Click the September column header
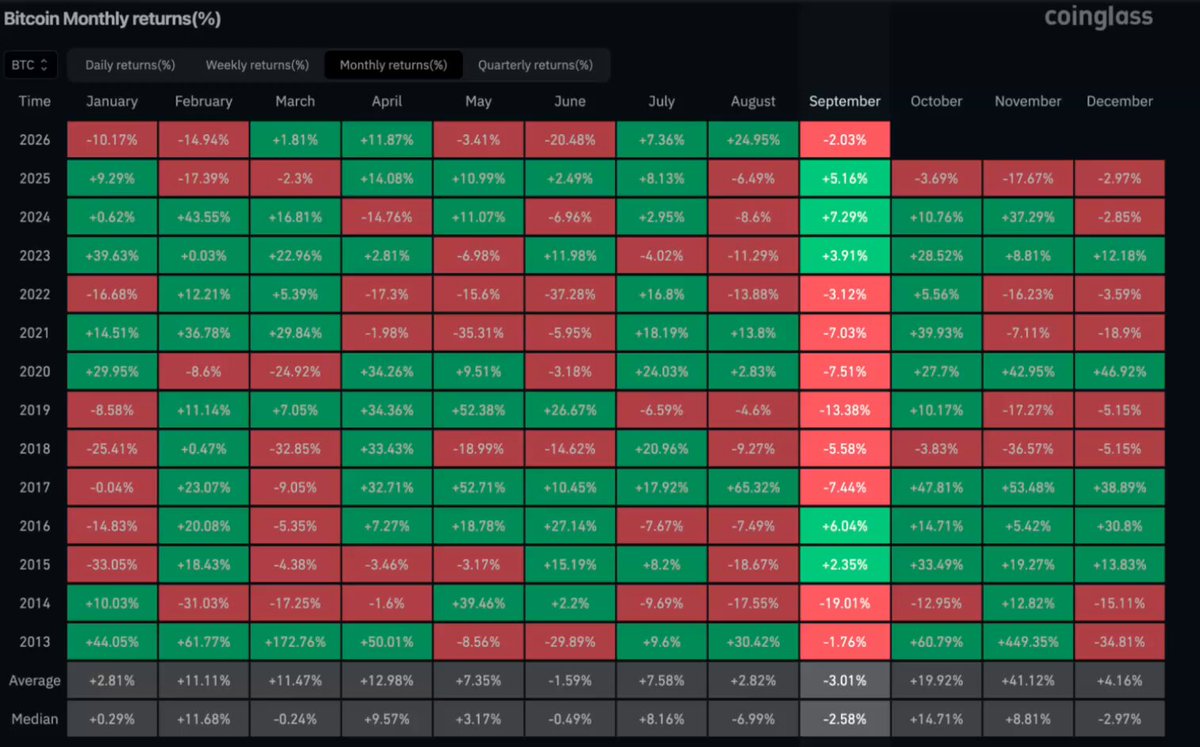This screenshot has width=1200, height=747. point(844,101)
